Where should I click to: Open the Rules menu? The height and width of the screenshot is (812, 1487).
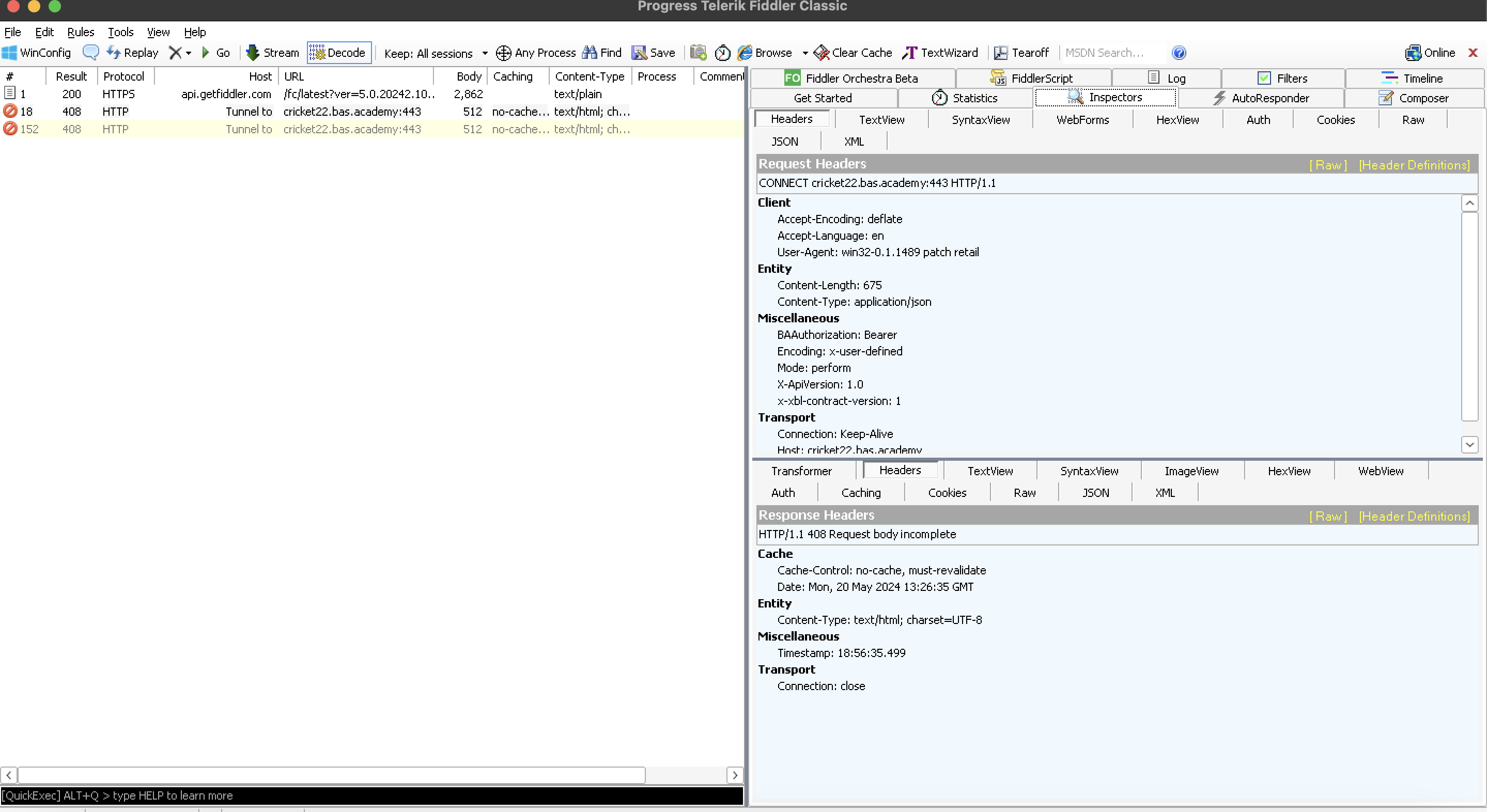pos(80,33)
